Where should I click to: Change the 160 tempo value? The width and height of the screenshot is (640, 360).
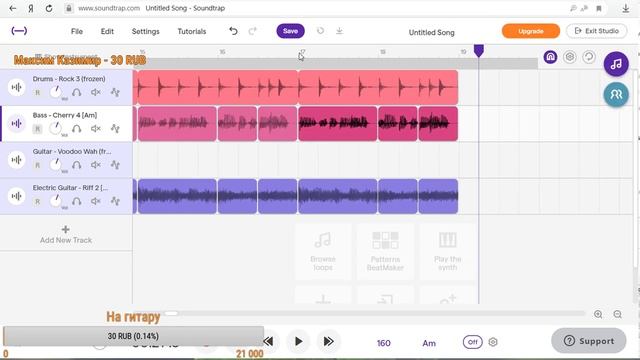pos(383,343)
